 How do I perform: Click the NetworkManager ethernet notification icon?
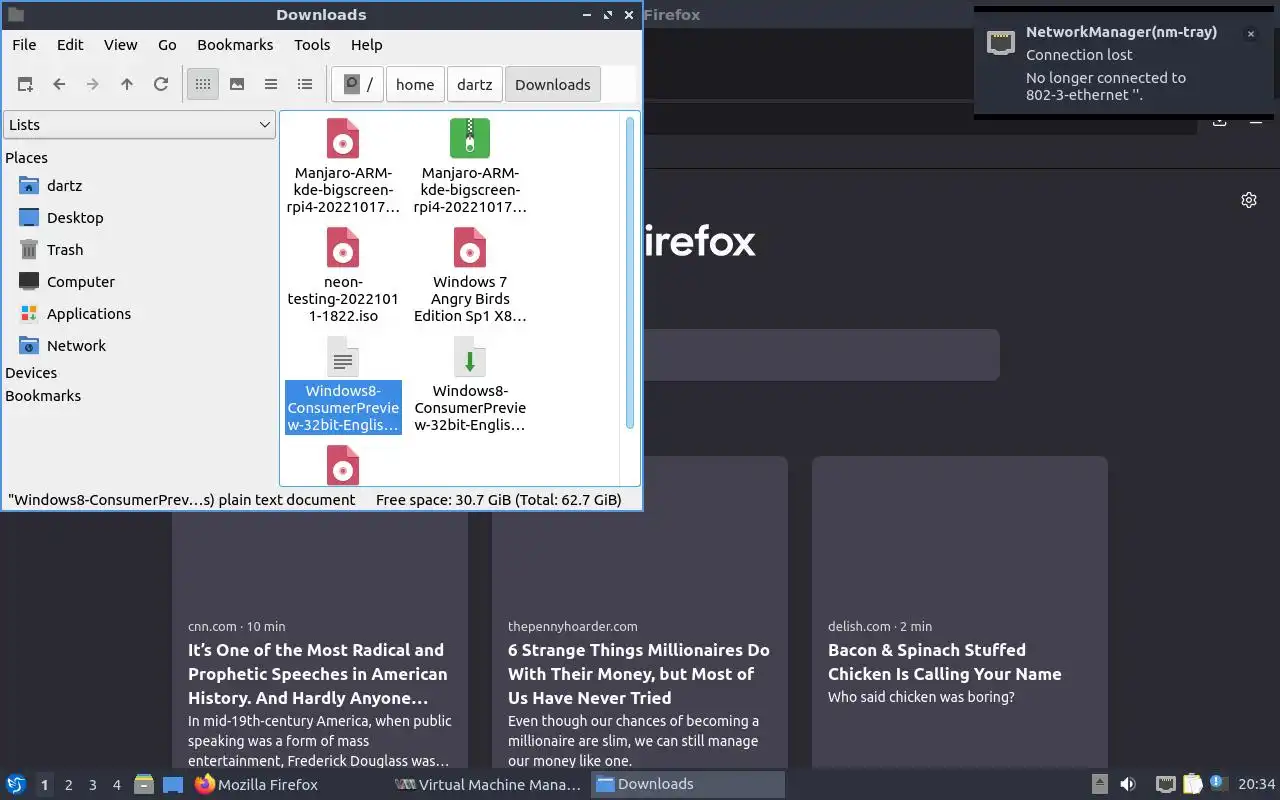coord(1000,42)
